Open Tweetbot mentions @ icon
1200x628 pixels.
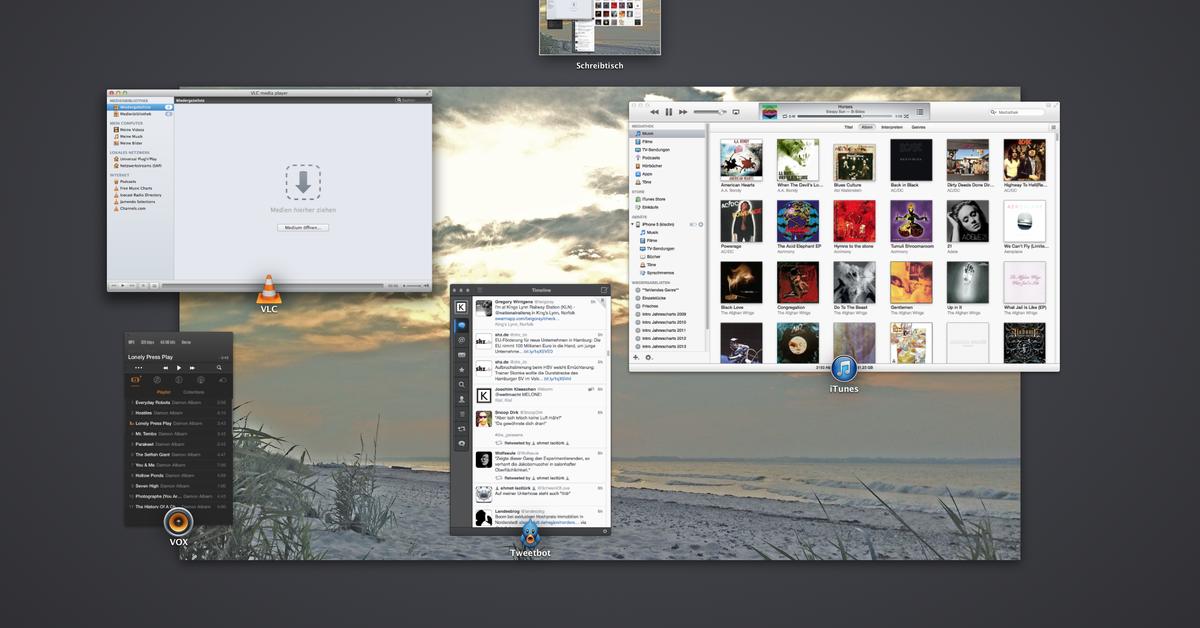(x=461, y=340)
